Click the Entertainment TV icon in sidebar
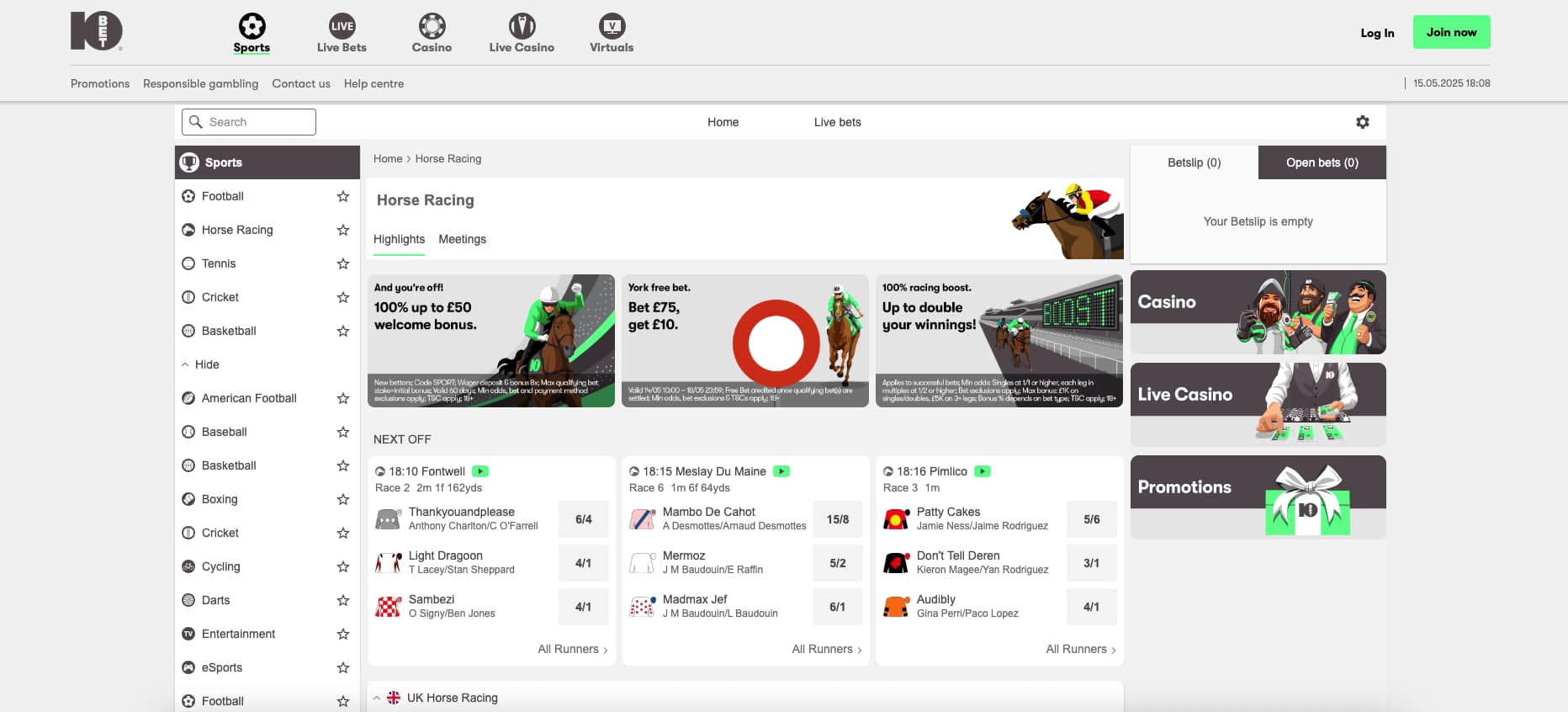 [x=188, y=634]
